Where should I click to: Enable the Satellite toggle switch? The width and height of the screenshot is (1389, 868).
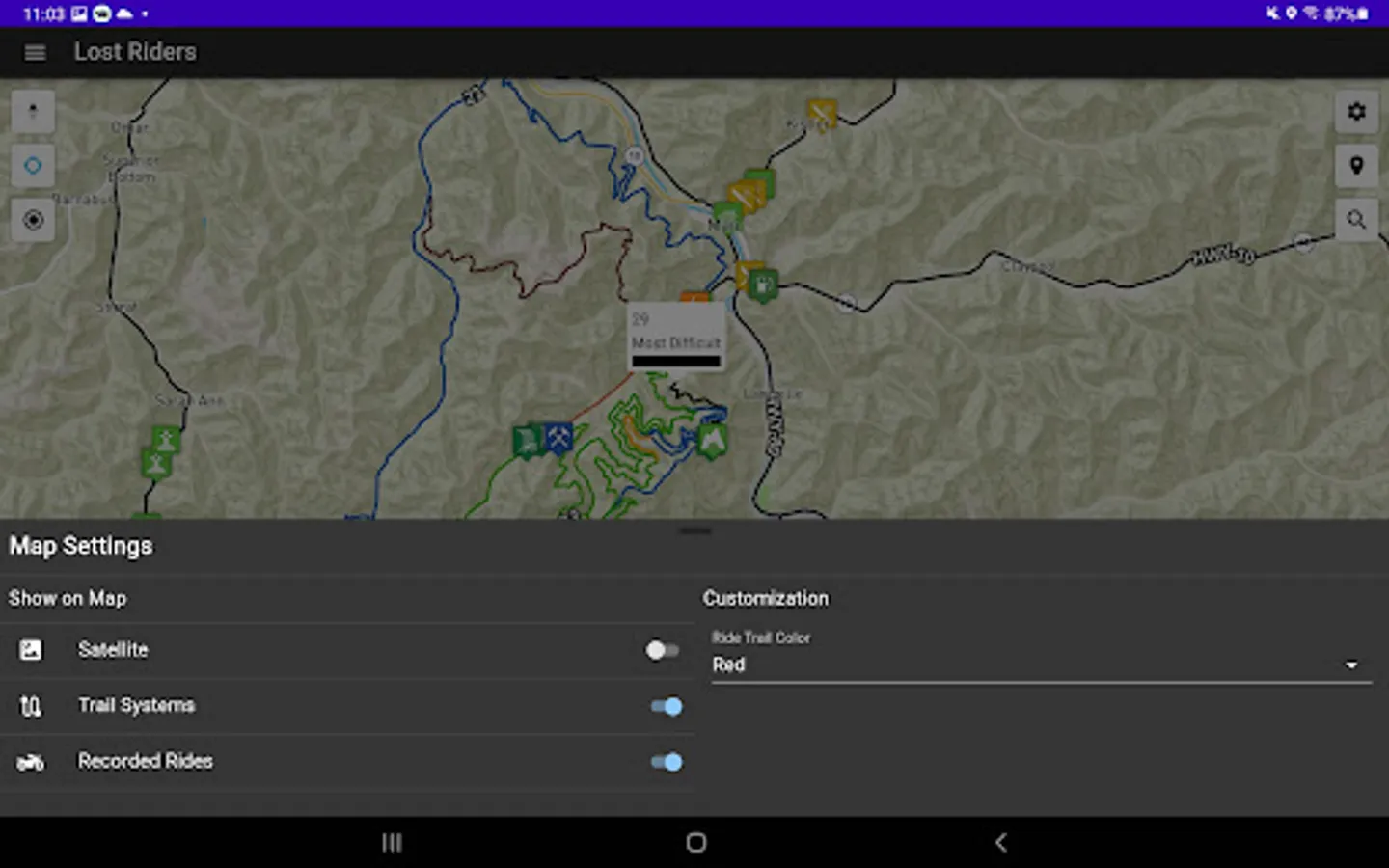click(663, 650)
